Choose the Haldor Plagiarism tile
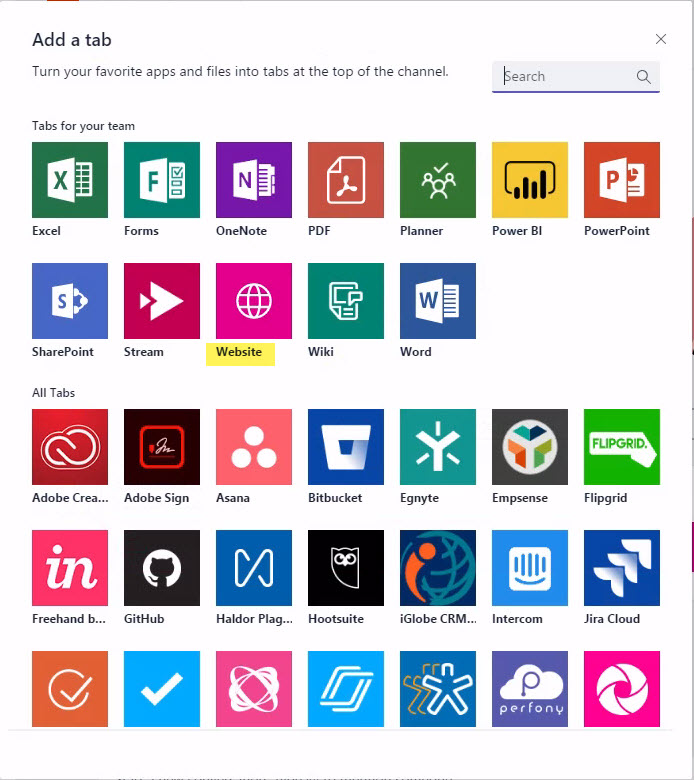This screenshot has height=780, width=694. [x=254, y=568]
